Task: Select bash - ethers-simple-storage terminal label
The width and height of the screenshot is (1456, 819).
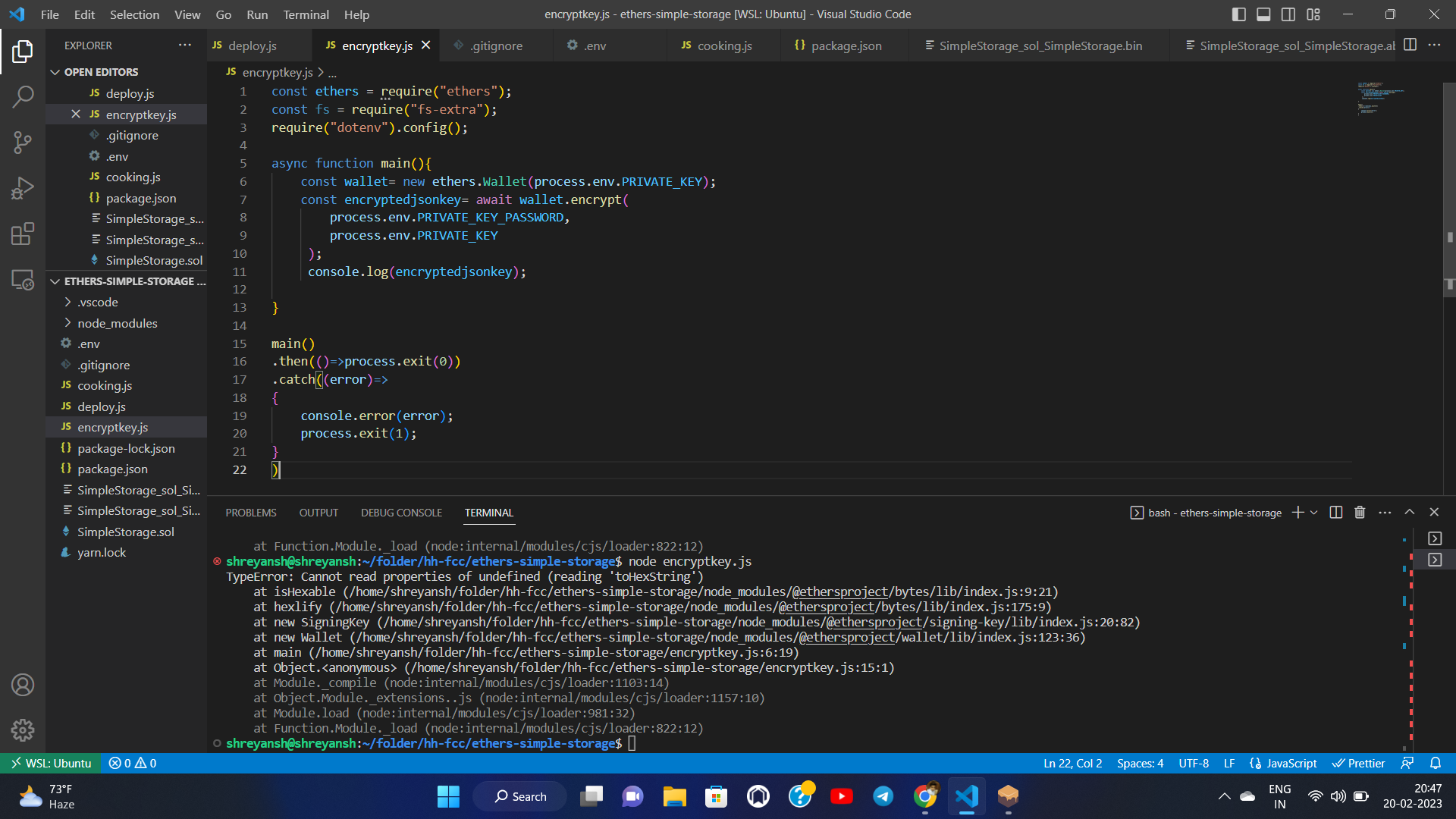Action: (1206, 513)
